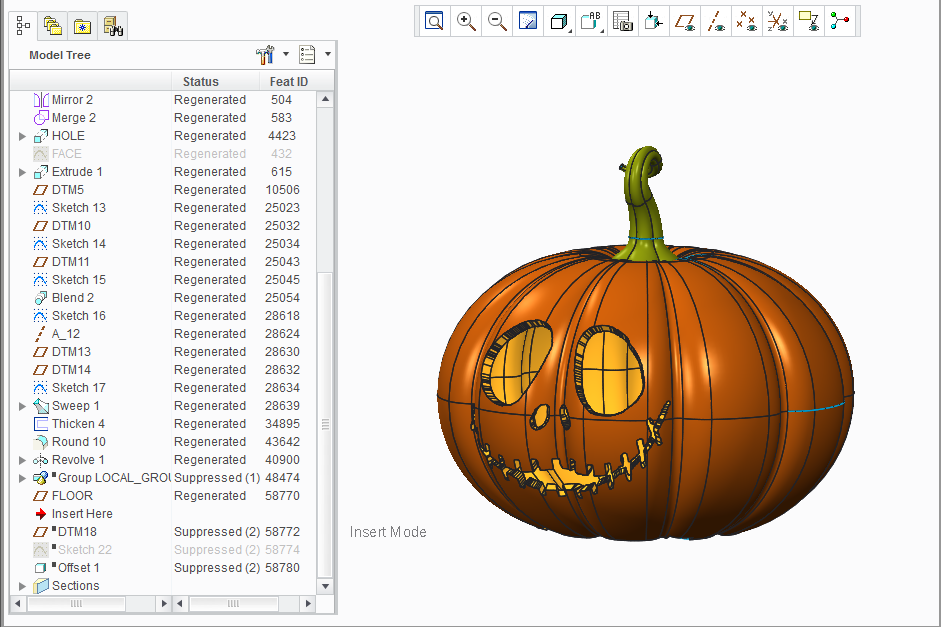Click the tri-colored node icon in toolbar
This screenshot has height=627, width=941.
pyautogui.click(x=840, y=22)
